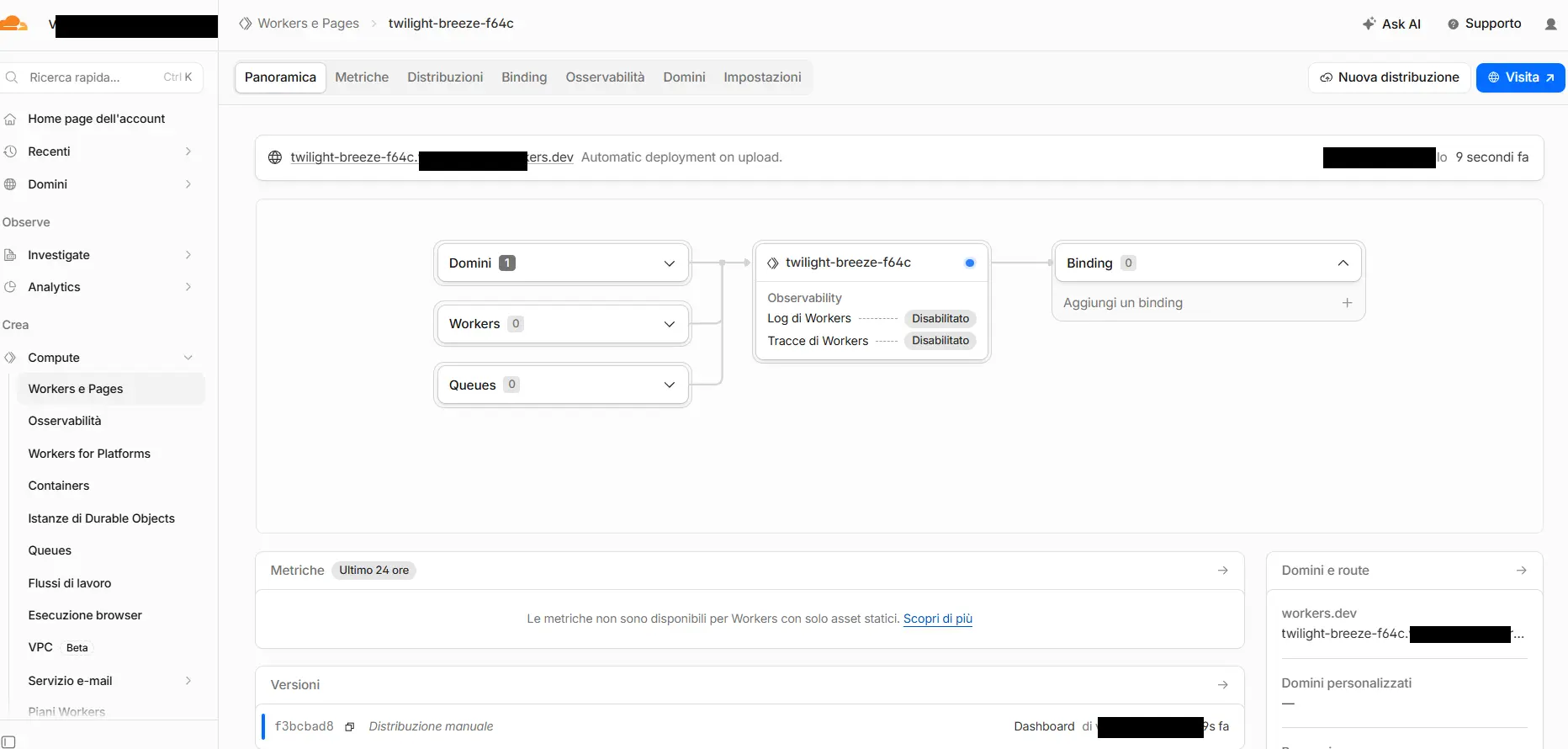Image resolution: width=1568 pixels, height=749 pixels.
Task: Click the Compute diamond icon
Action: coord(10,358)
